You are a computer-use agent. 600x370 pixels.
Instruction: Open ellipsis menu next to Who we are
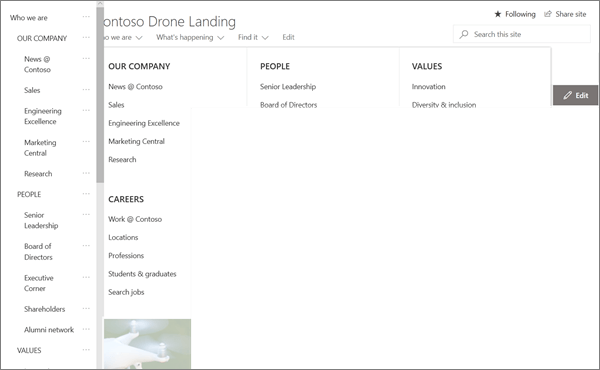point(86,17)
